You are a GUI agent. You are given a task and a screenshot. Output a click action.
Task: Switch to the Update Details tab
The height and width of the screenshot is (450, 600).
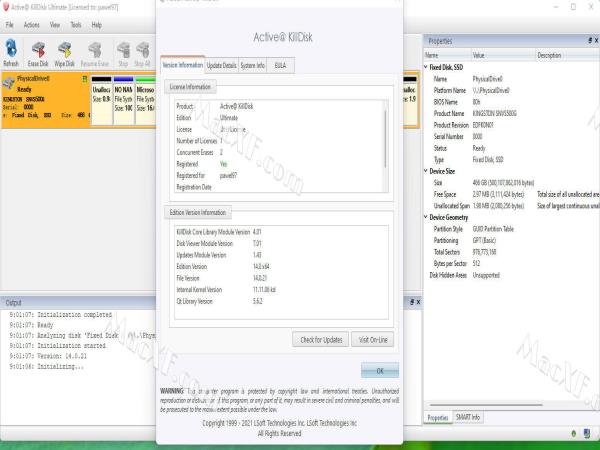click(x=222, y=65)
